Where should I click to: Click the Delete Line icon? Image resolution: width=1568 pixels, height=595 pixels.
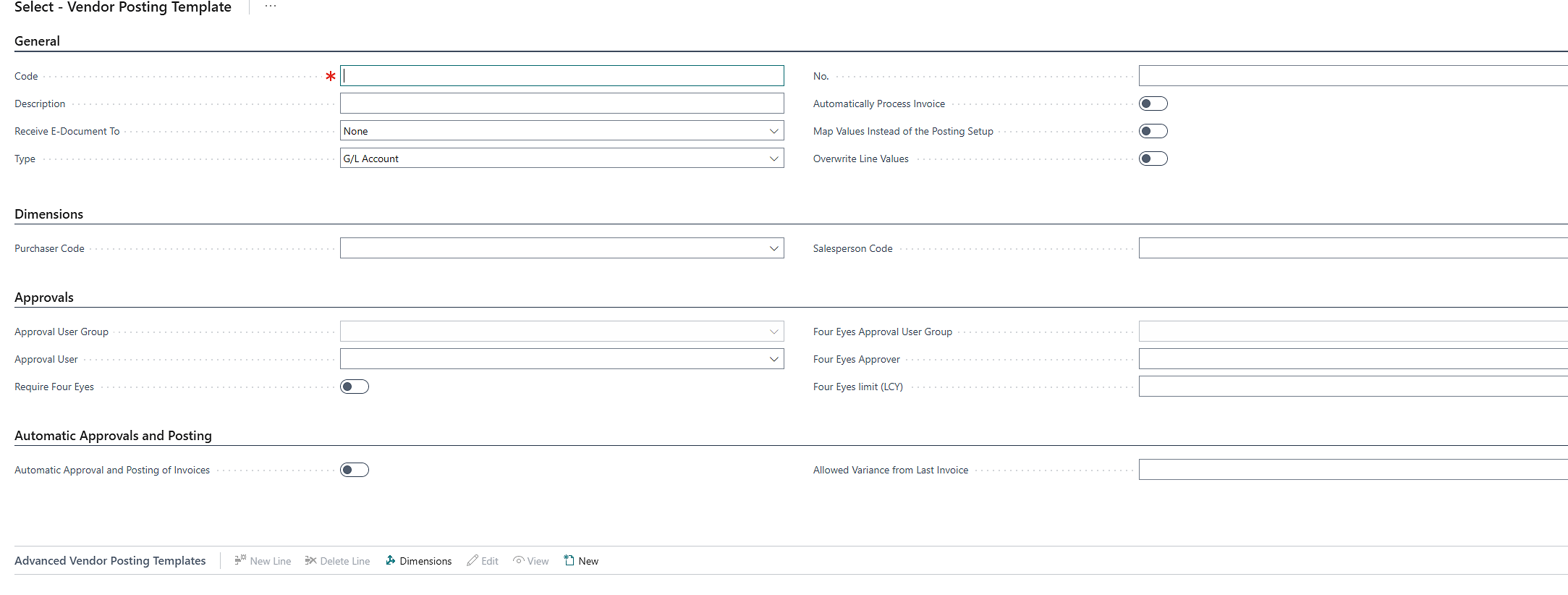pos(311,560)
